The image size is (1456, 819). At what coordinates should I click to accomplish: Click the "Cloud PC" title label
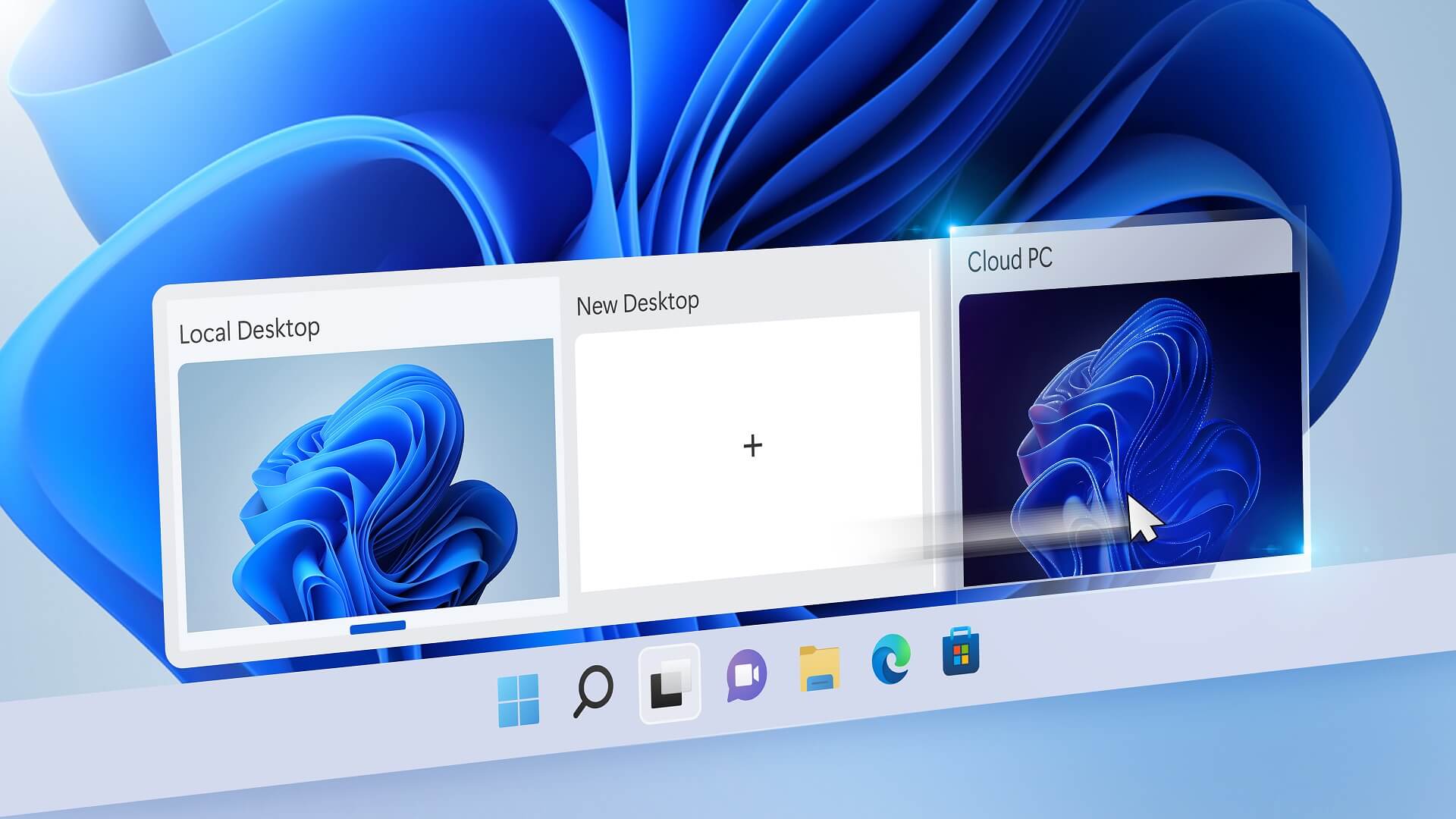click(1009, 260)
